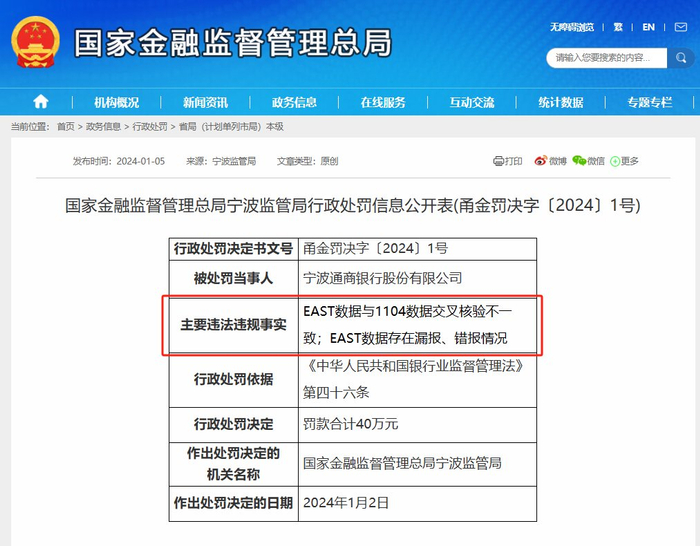This screenshot has height=546, width=700.
Task: Open the 政务信息 menu
Action: 294,102
